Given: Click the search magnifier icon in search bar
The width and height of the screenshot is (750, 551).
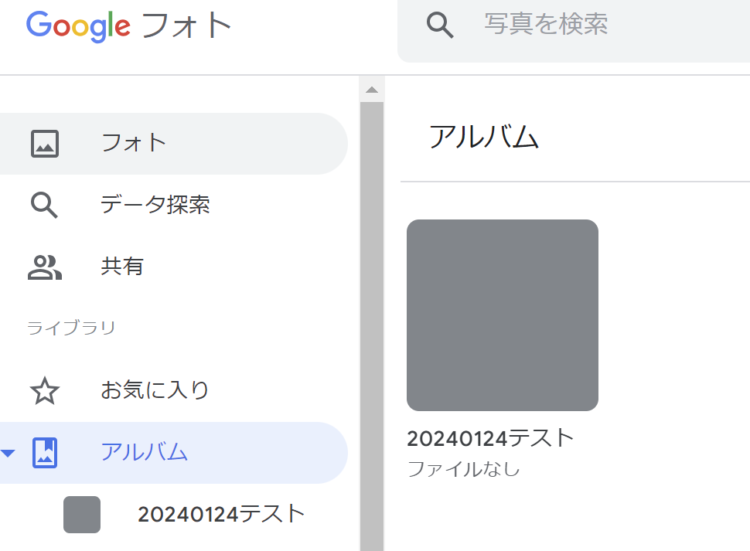Looking at the screenshot, I should (x=440, y=25).
